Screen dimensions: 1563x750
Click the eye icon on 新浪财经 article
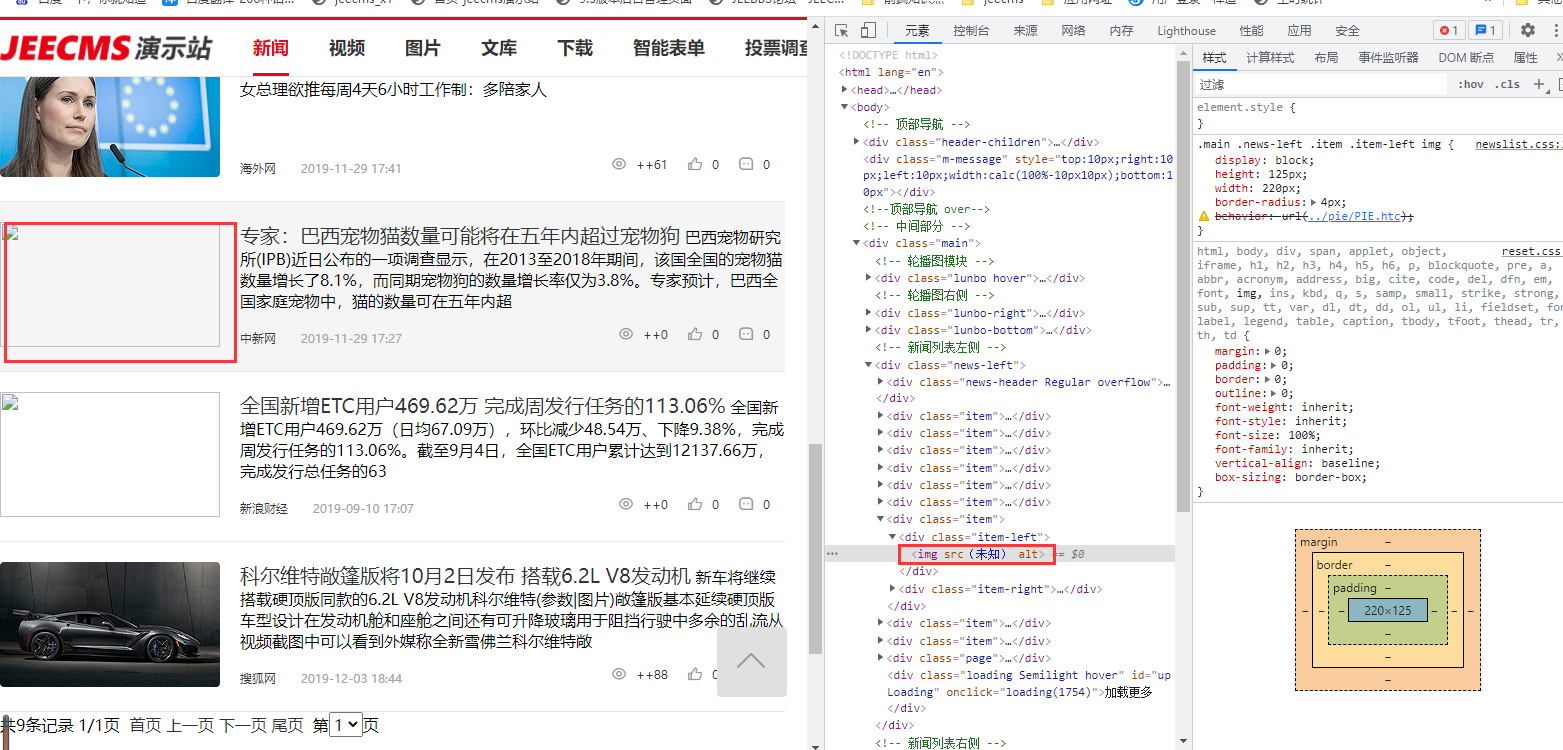[x=626, y=504]
